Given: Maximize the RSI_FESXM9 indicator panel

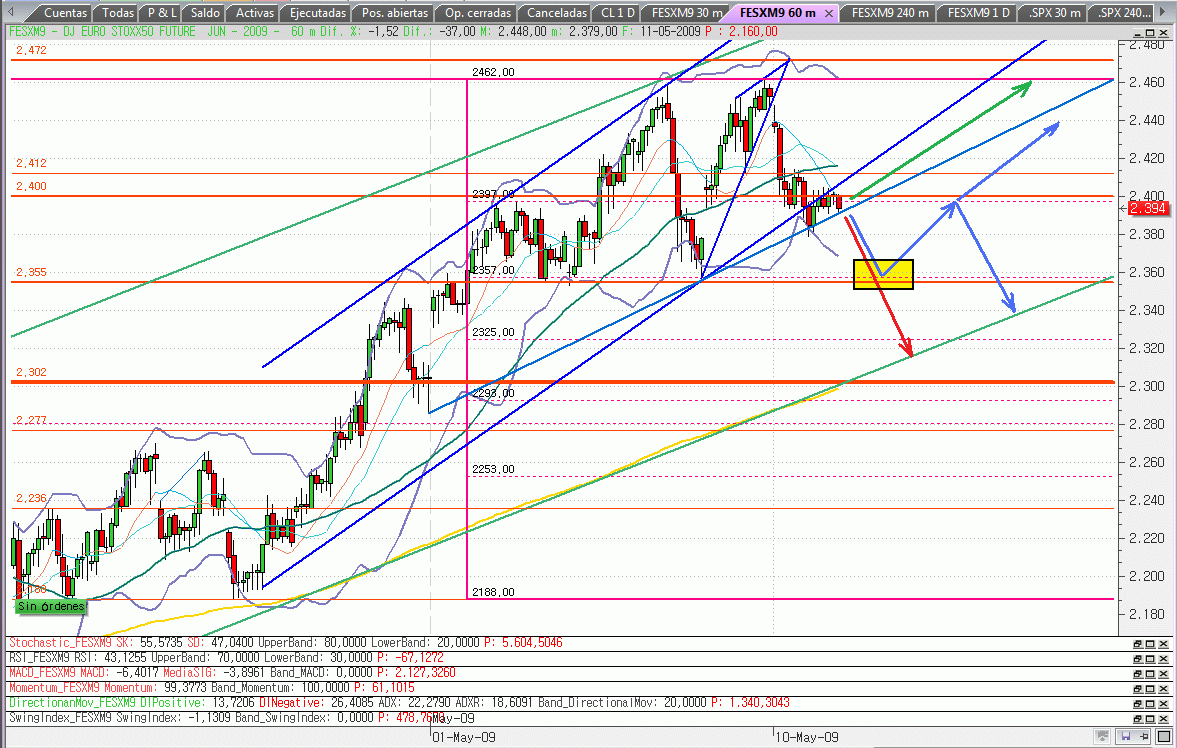Looking at the screenshot, I should pos(1150,659).
